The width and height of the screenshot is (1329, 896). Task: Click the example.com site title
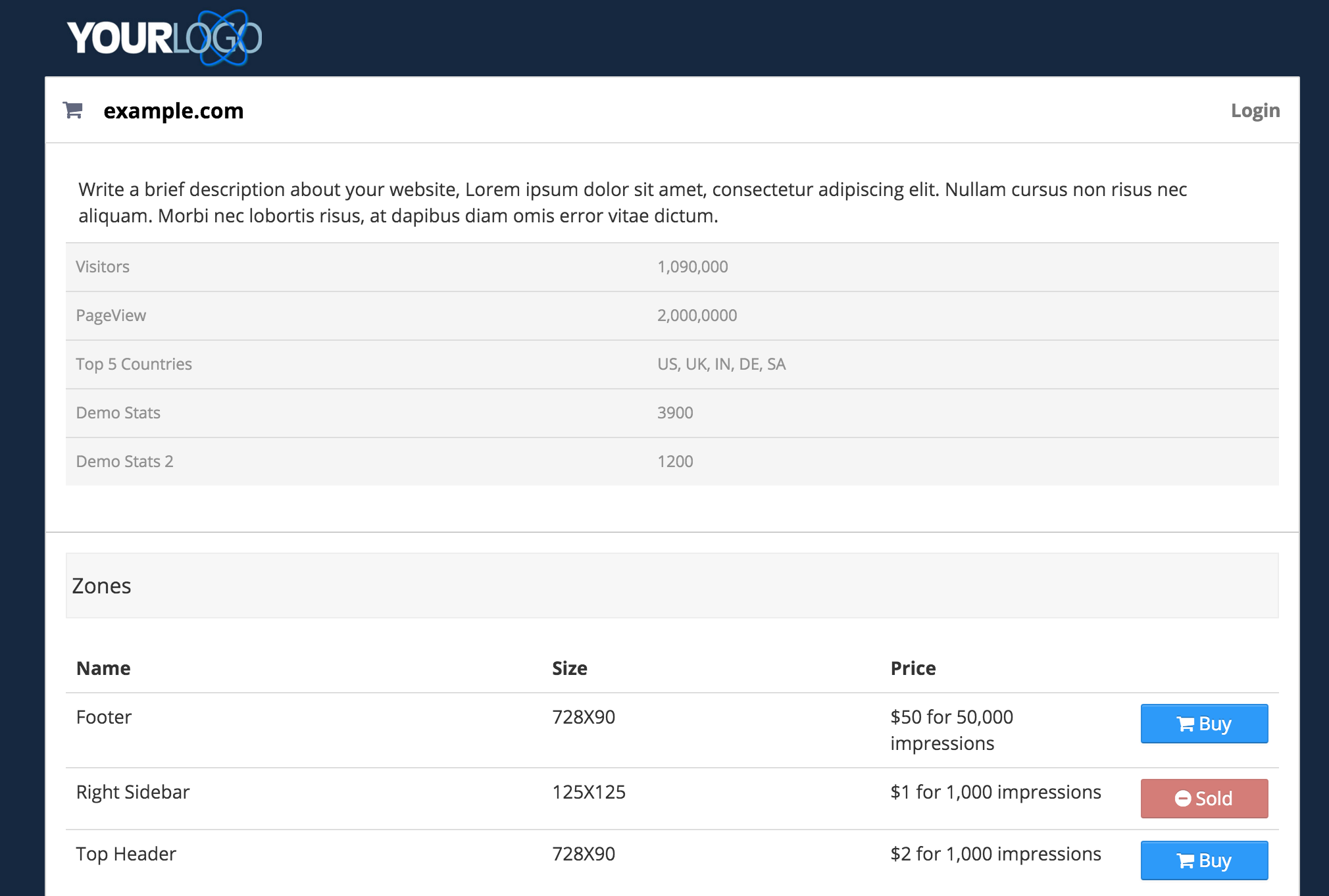pos(173,111)
